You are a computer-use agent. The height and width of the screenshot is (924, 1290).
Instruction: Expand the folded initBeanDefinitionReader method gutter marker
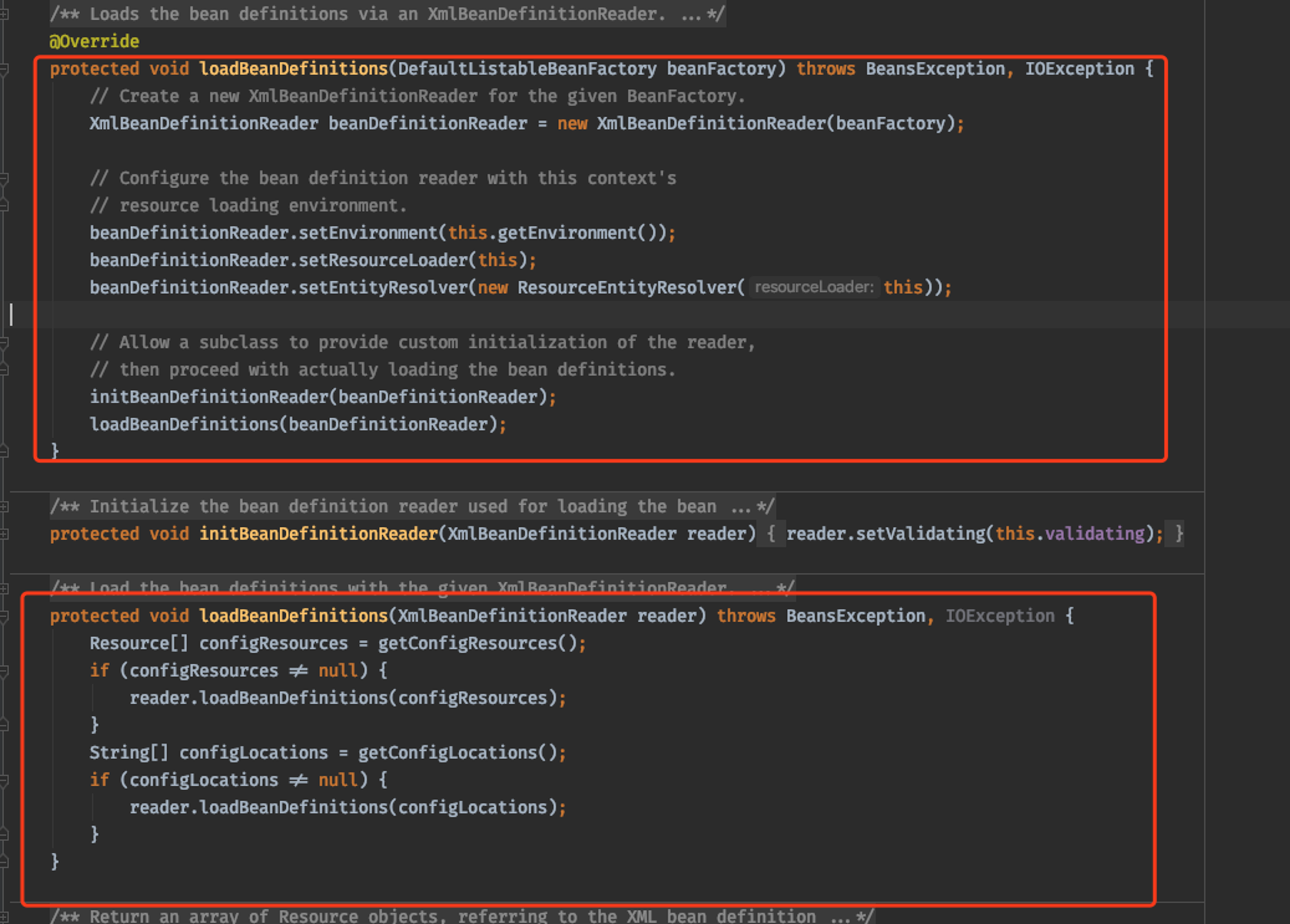pyautogui.click(x=3, y=534)
